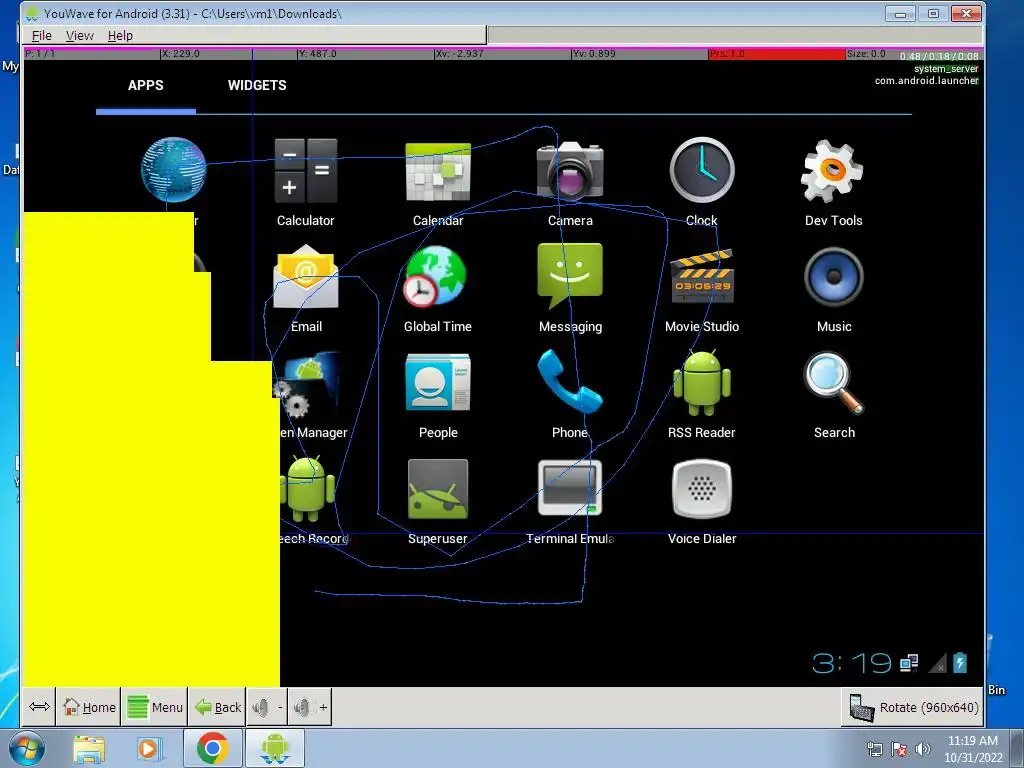Open Google Chrome from taskbar
The width and height of the screenshot is (1024, 768).
[x=212, y=748]
